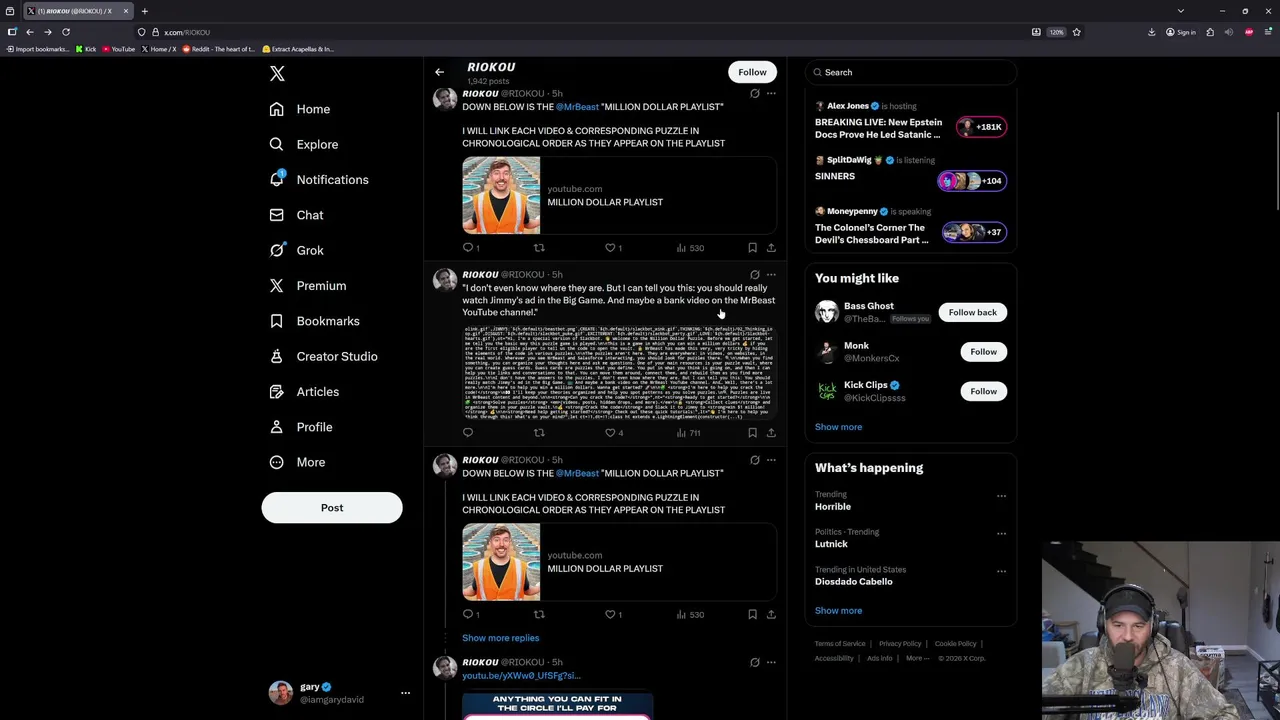Focus the X Search field
The width and height of the screenshot is (1280, 720).
pos(910,72)
